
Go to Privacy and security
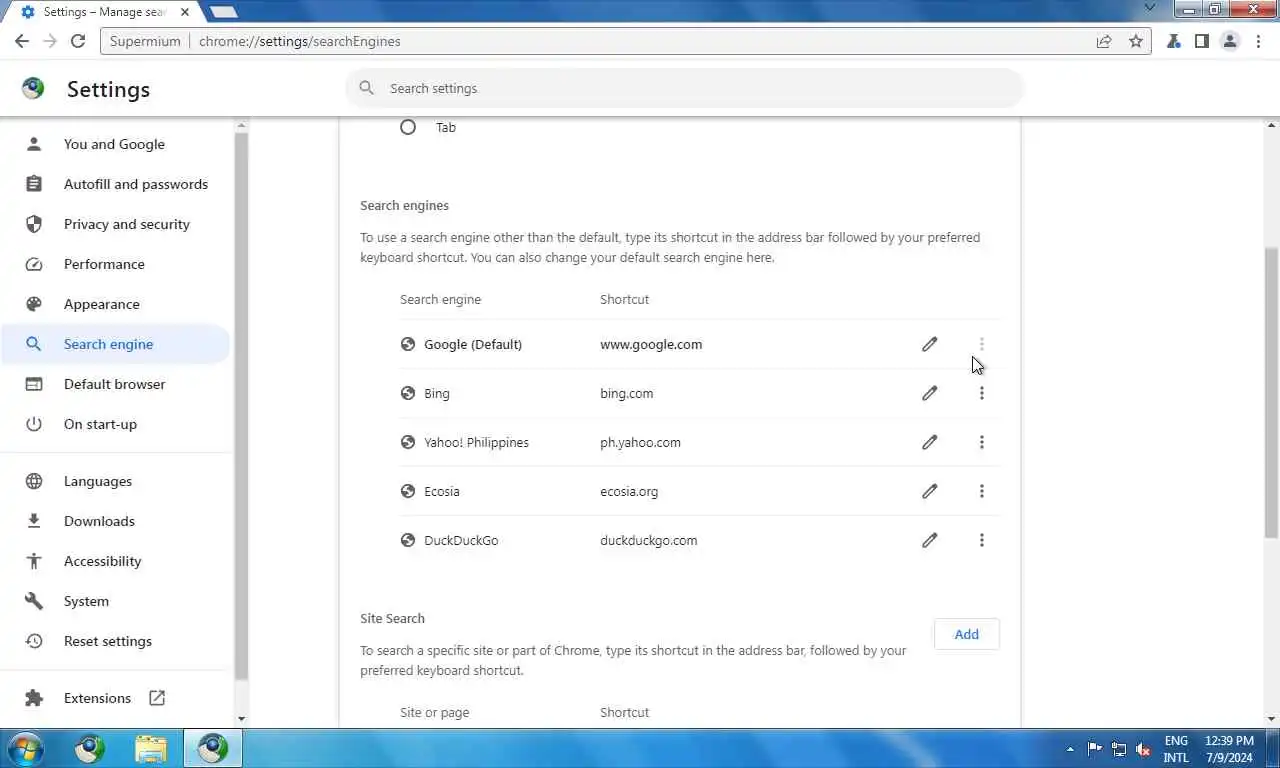(115, 224)
